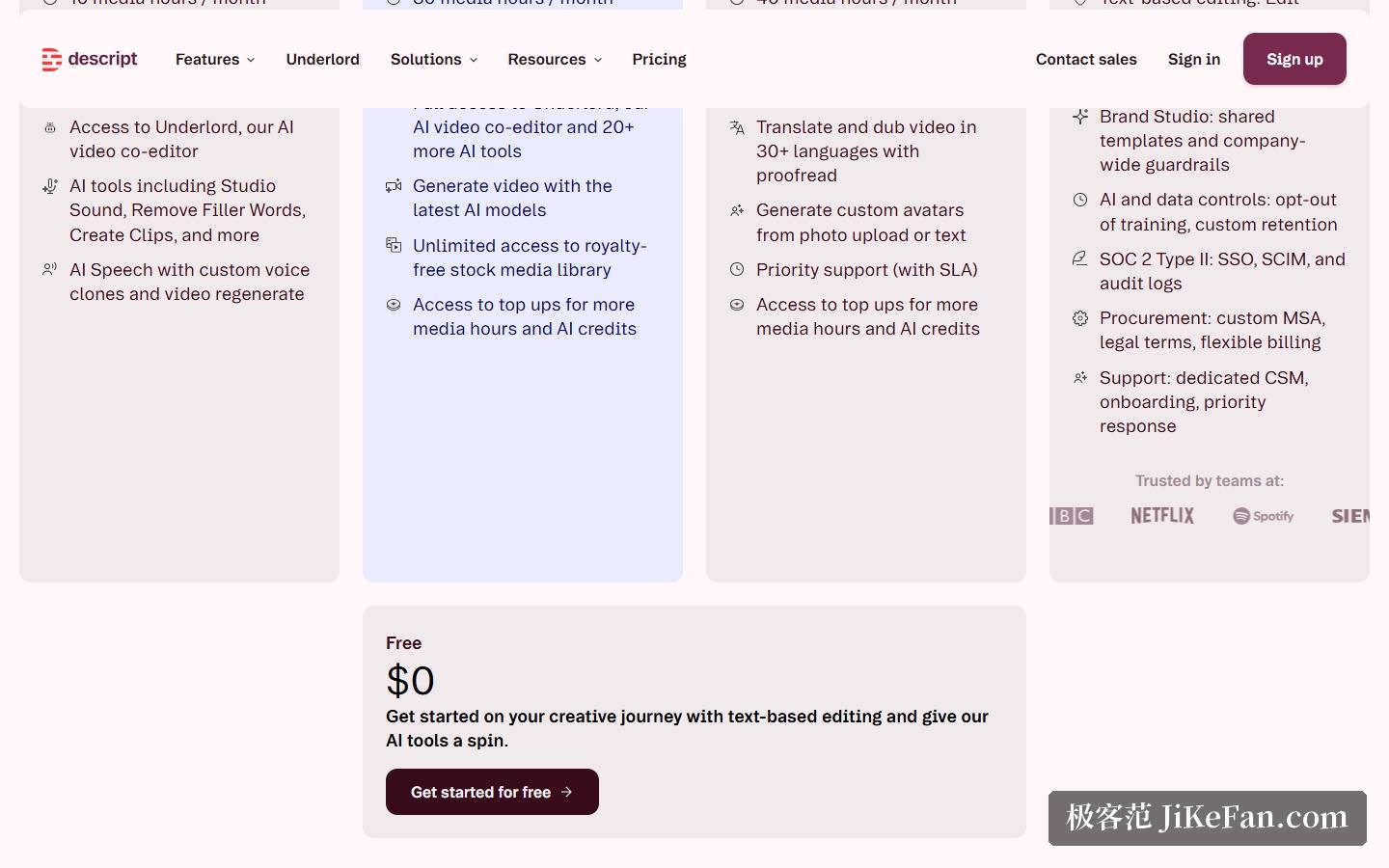The height and width of the screenshot is (868, 1389).
Task: Click the gear icon beside Procurement
Action: click(x=1080, y=318)
